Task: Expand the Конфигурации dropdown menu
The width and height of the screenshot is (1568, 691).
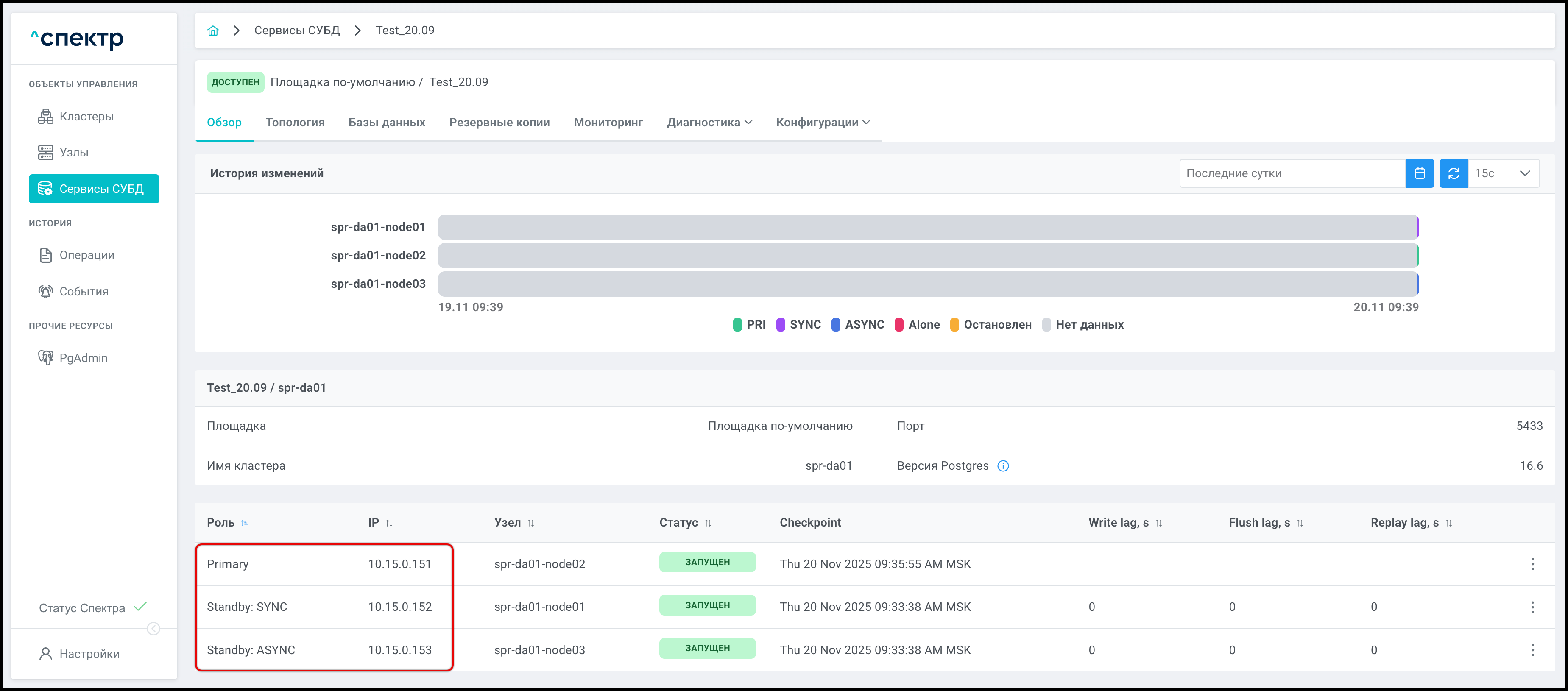Action: point(822,123)
